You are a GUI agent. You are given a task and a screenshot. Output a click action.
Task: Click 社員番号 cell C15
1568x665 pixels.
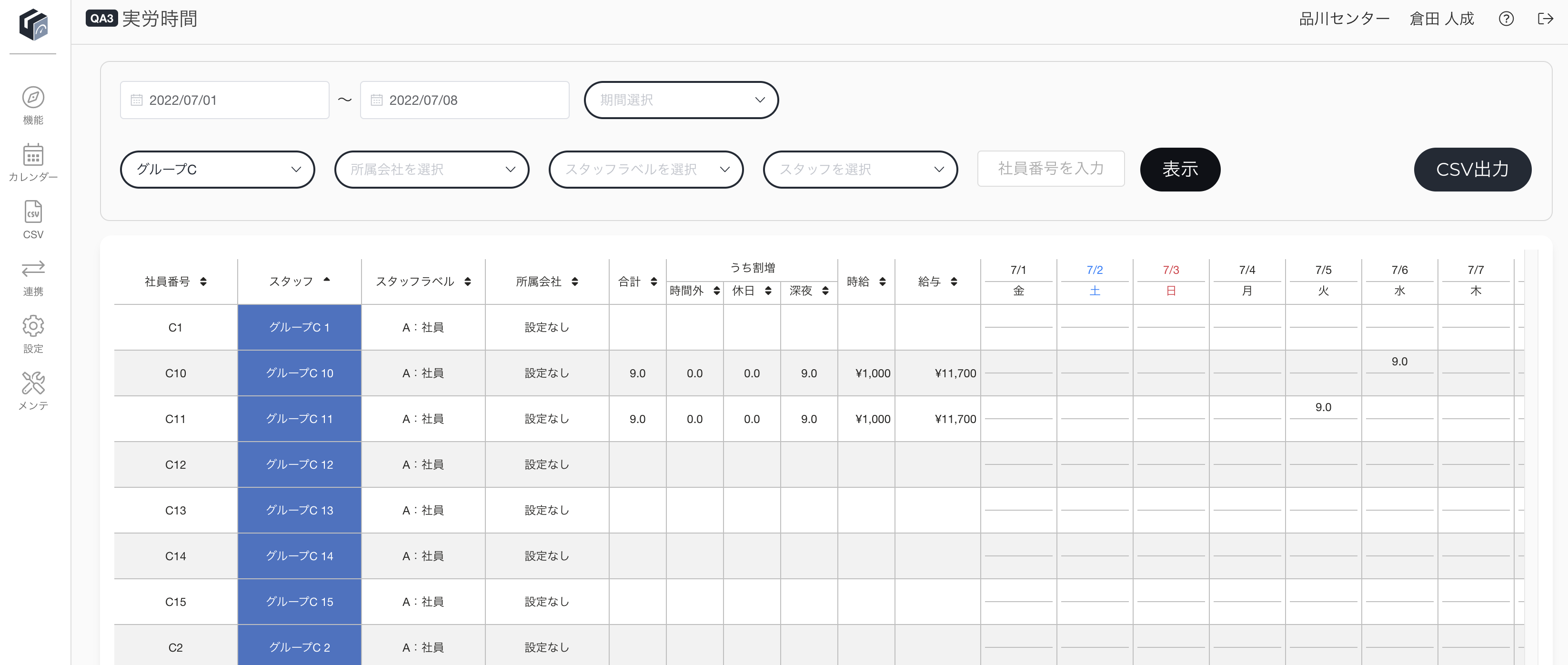(x=175, y=601)
